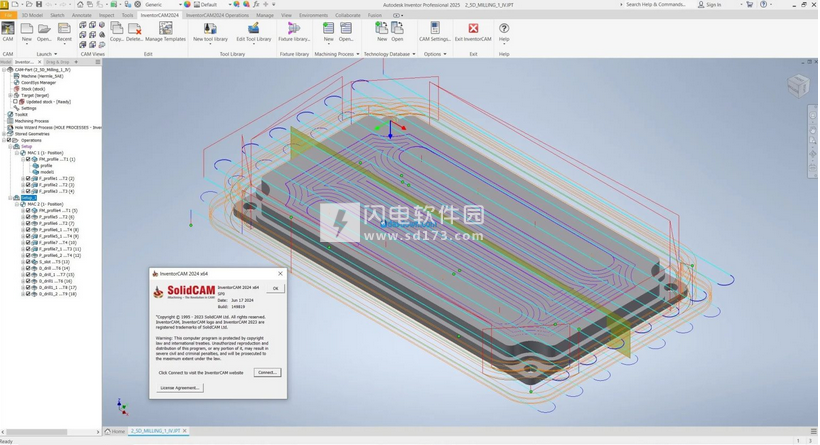Image resolution: width=820 pixels, height=445 pixels.
Task: Uncheck the FM_profile T1 (1) operation checkbox
Action: pos(28,159)
